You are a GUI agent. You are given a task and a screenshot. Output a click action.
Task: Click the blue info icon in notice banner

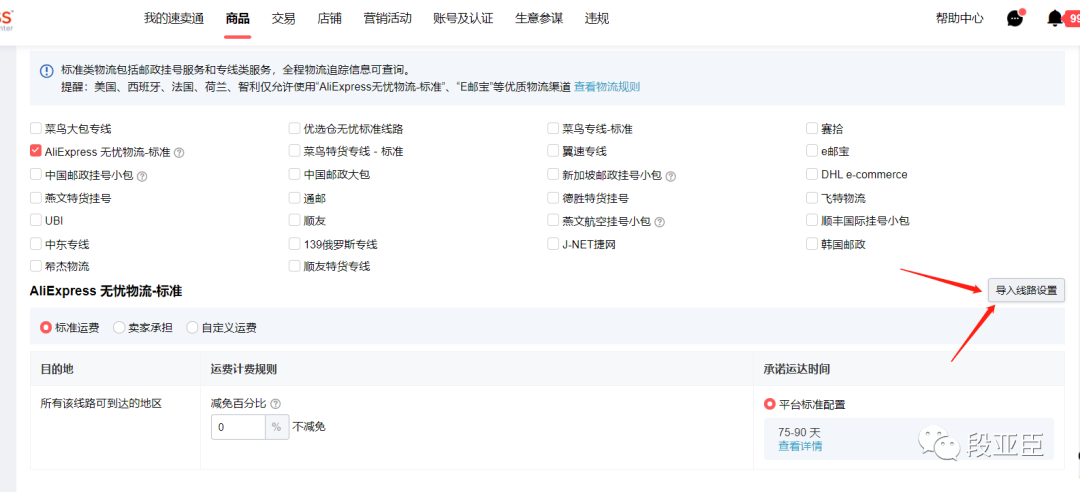(x=46, y=70)
